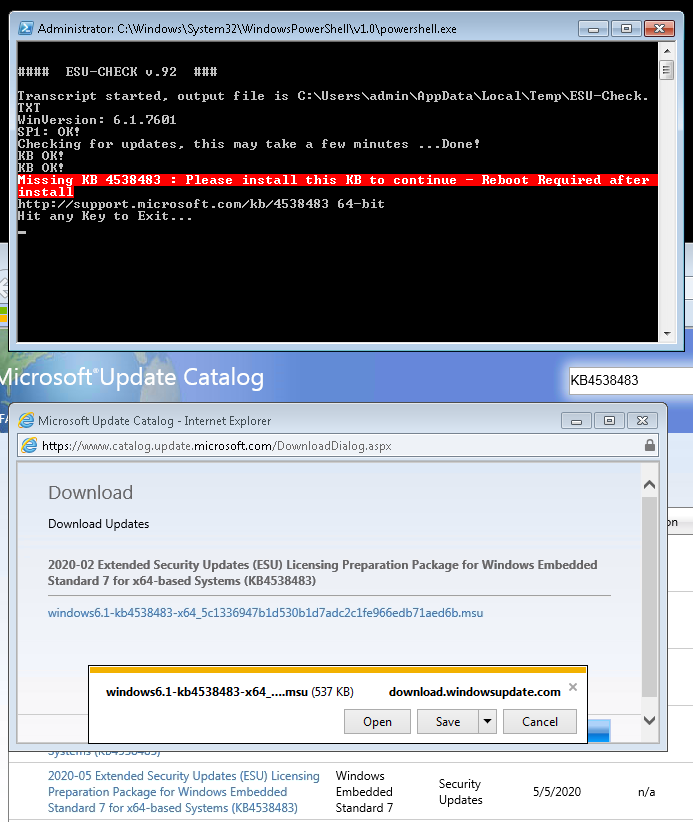Image resolution: width=693 pixels, height=822 pixels.
Task: Click the down arrow on PowerShell scrollbar
Action: coord(667,333)
